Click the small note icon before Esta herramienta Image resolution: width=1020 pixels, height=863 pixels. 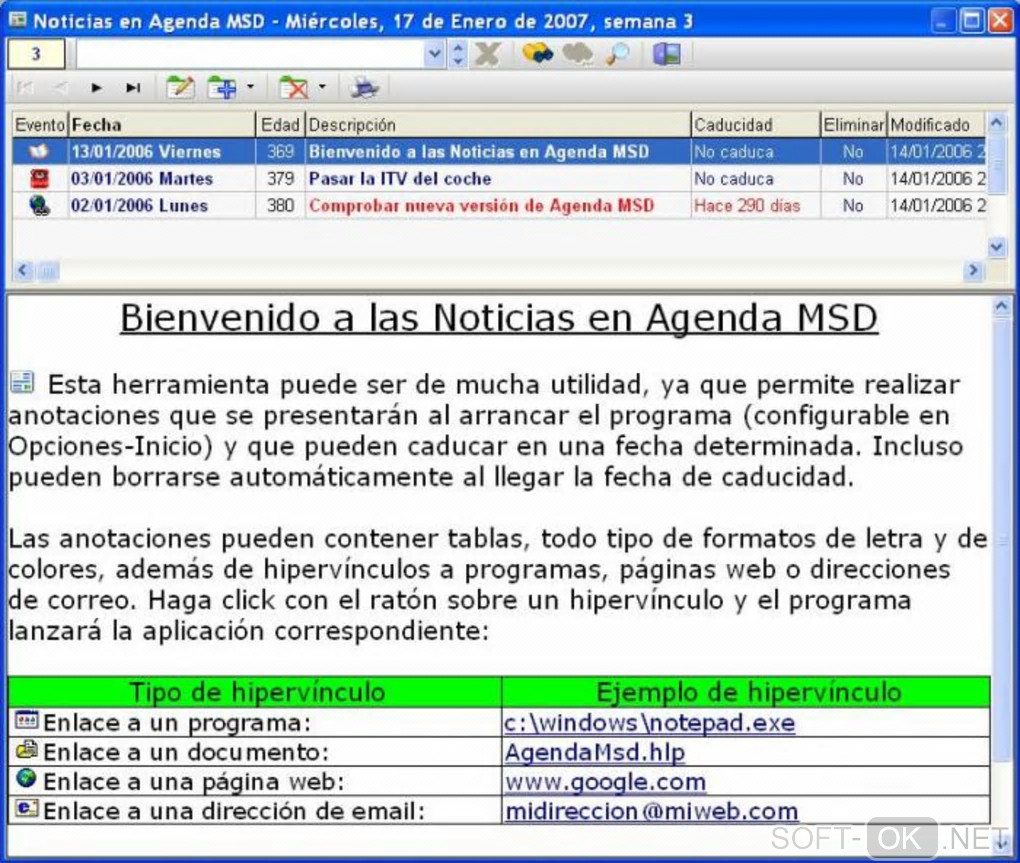[22, 382]
